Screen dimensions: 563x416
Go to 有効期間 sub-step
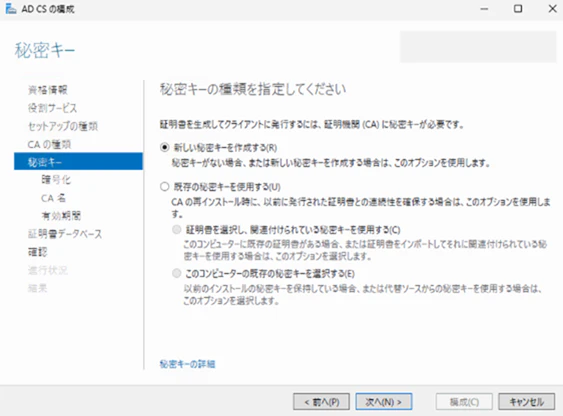[x=61, y=216]
